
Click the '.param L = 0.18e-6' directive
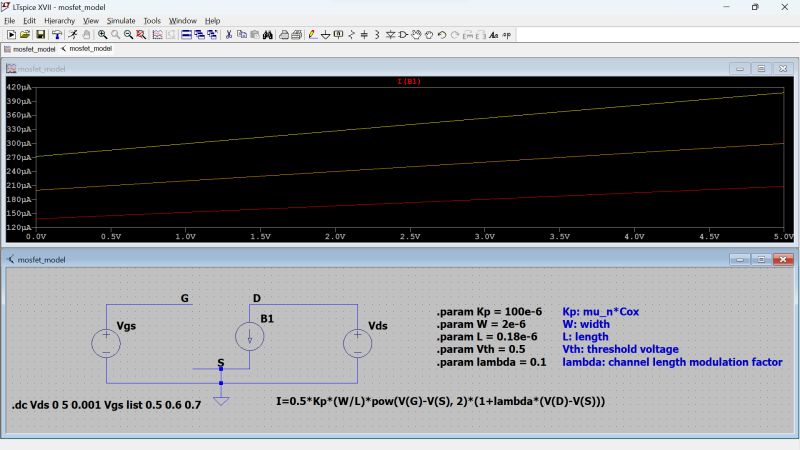coord(487,337)
